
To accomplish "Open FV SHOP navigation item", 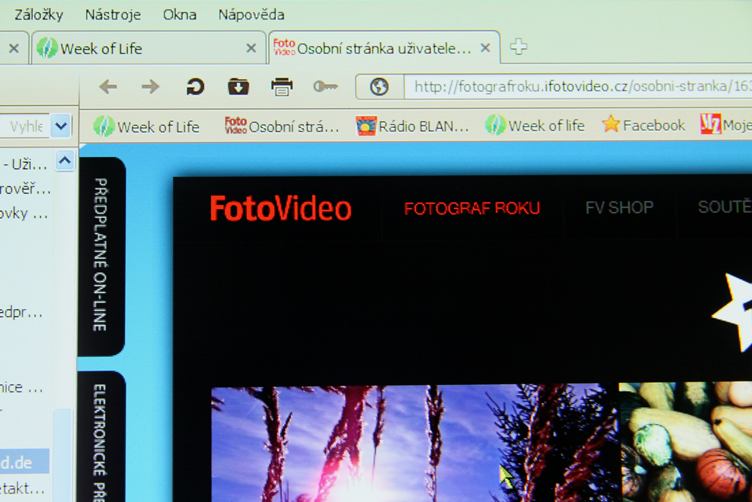I will [x=619, y=207].
